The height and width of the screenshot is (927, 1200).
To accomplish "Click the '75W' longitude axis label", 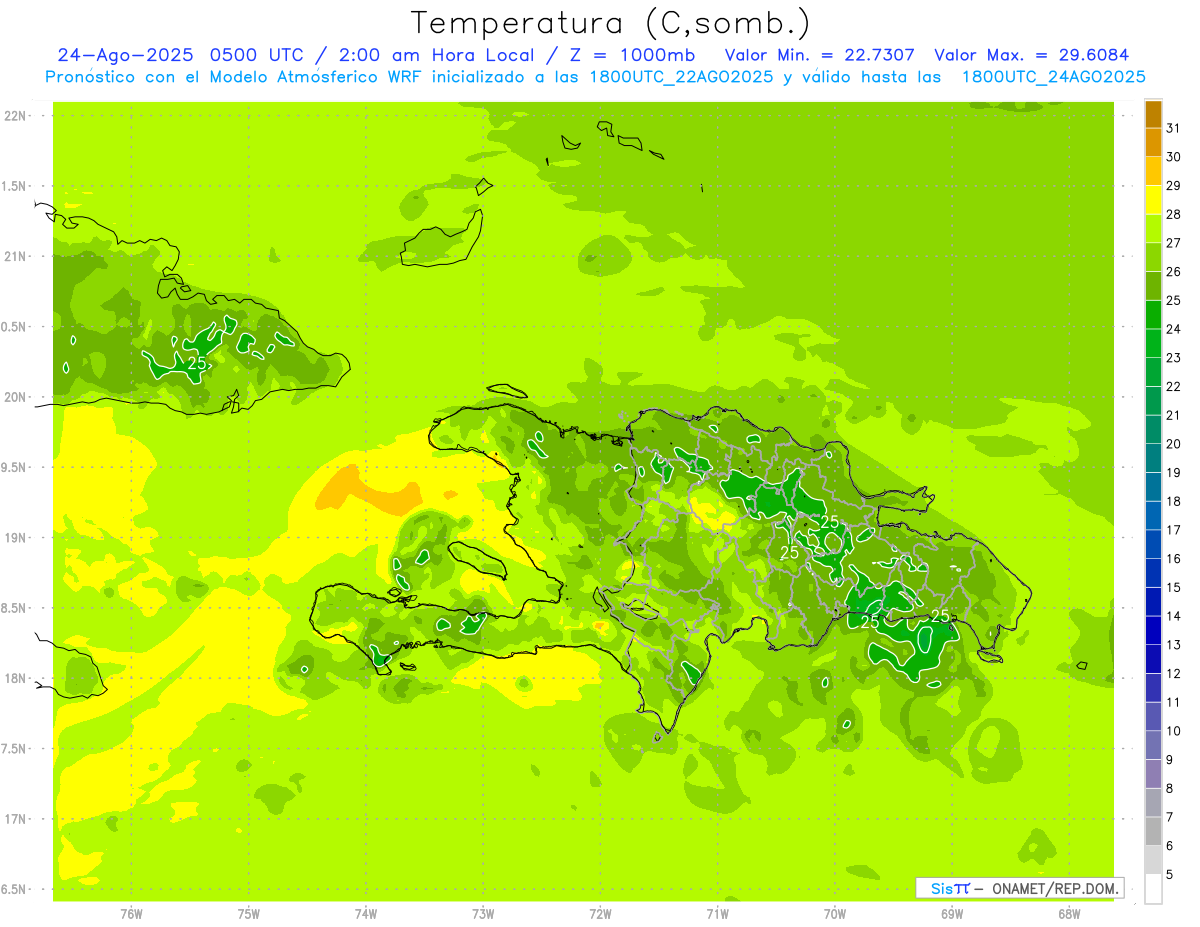I will click(249, 914).
